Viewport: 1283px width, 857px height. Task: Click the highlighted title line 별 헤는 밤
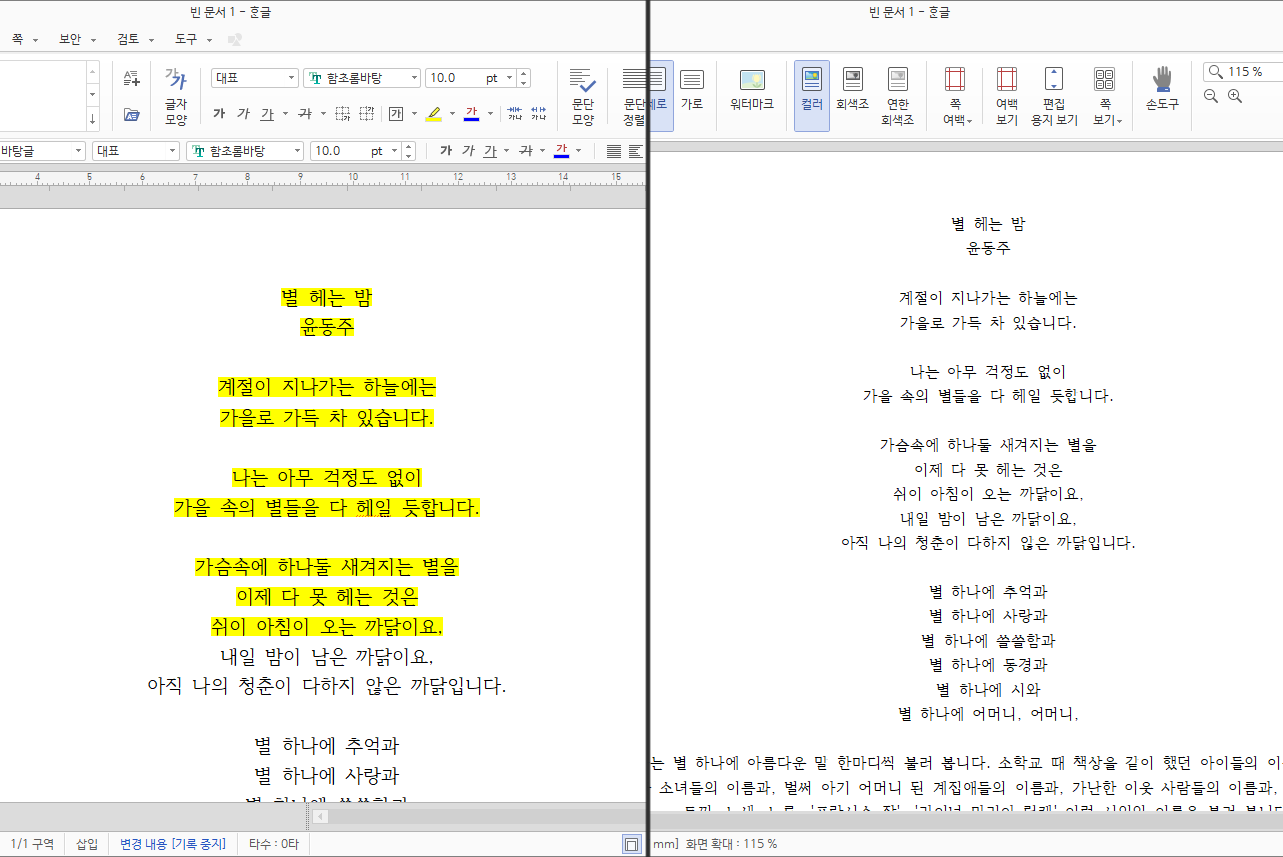tap(327, 298)
